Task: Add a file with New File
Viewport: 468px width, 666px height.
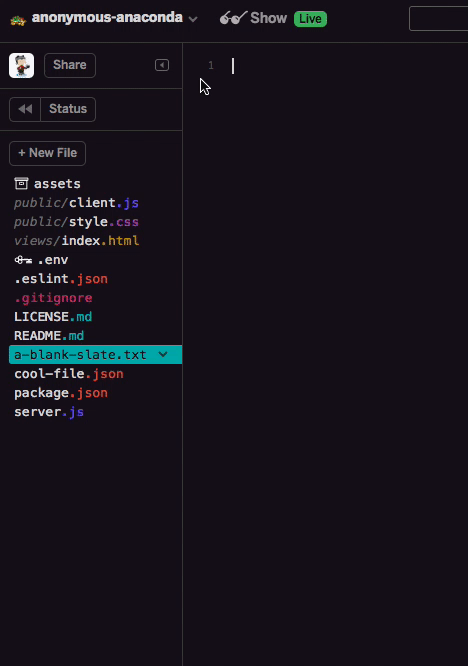Action: pyautogui.click(x=48, y=153)
